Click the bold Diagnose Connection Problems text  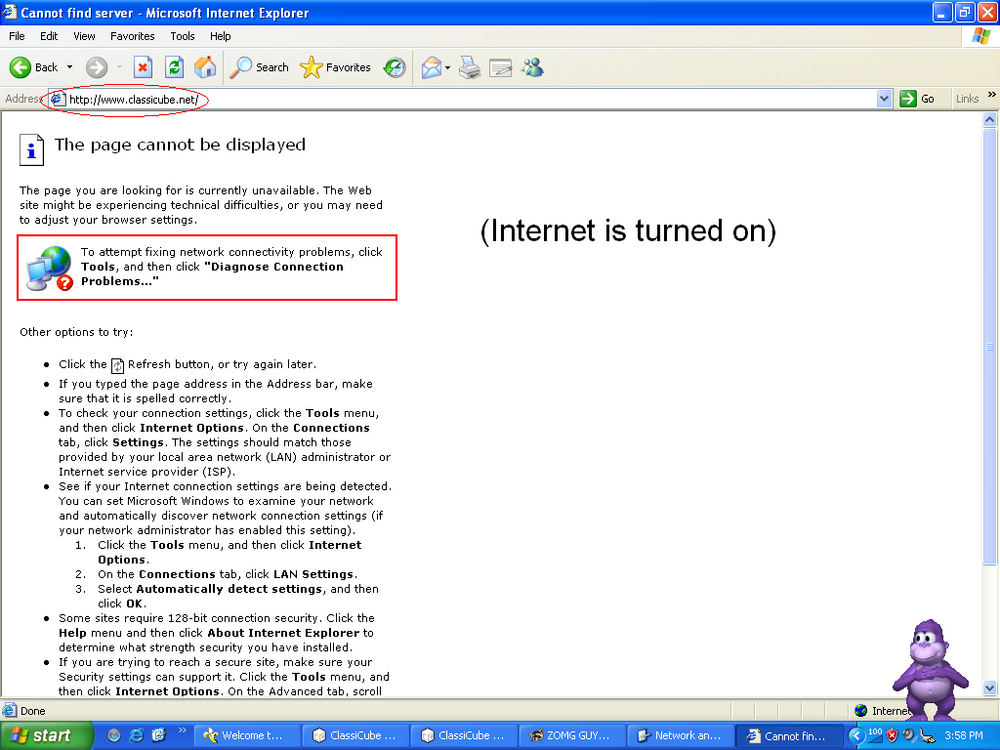pos(212,274)
